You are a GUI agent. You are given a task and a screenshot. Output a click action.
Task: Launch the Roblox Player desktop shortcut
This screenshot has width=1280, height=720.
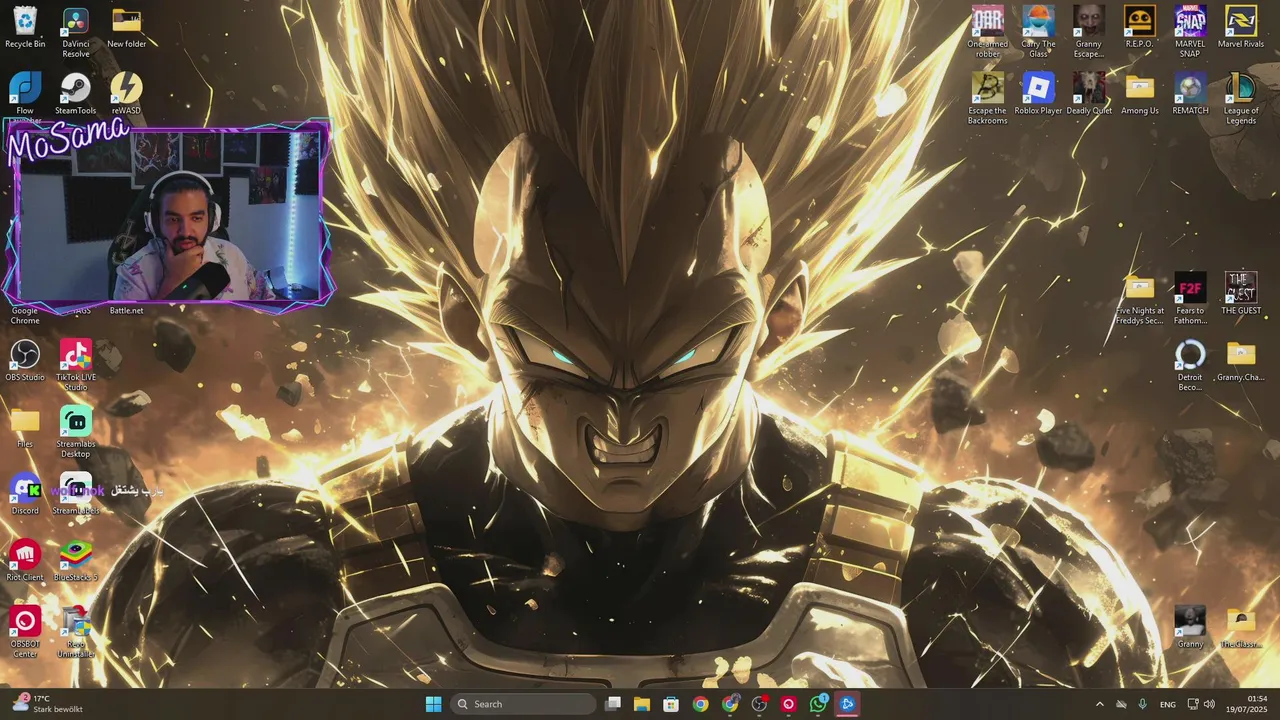(x=1038, y=94)
